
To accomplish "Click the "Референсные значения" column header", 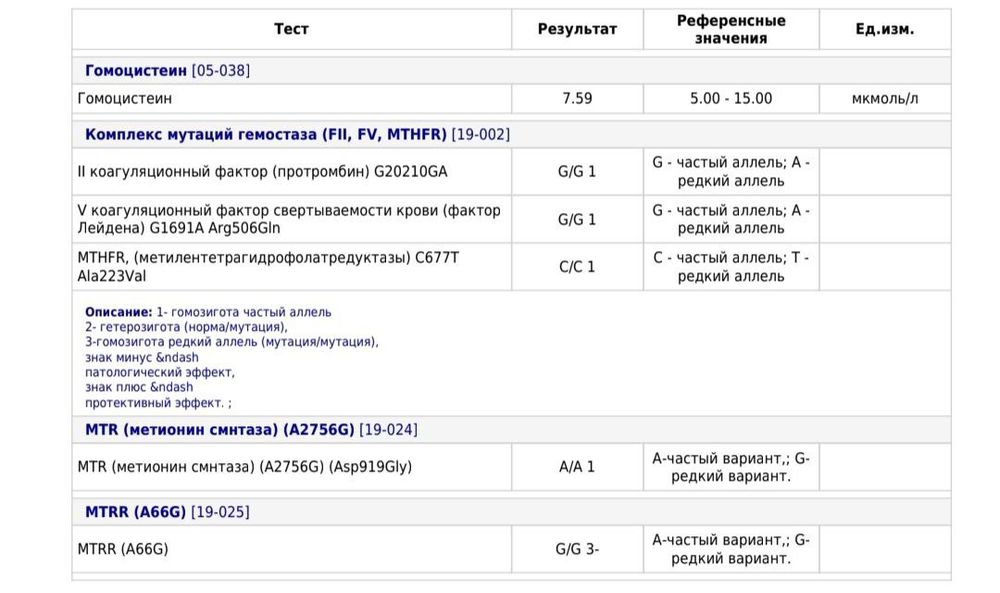I will pyautogui.click(x=731, y=29).
